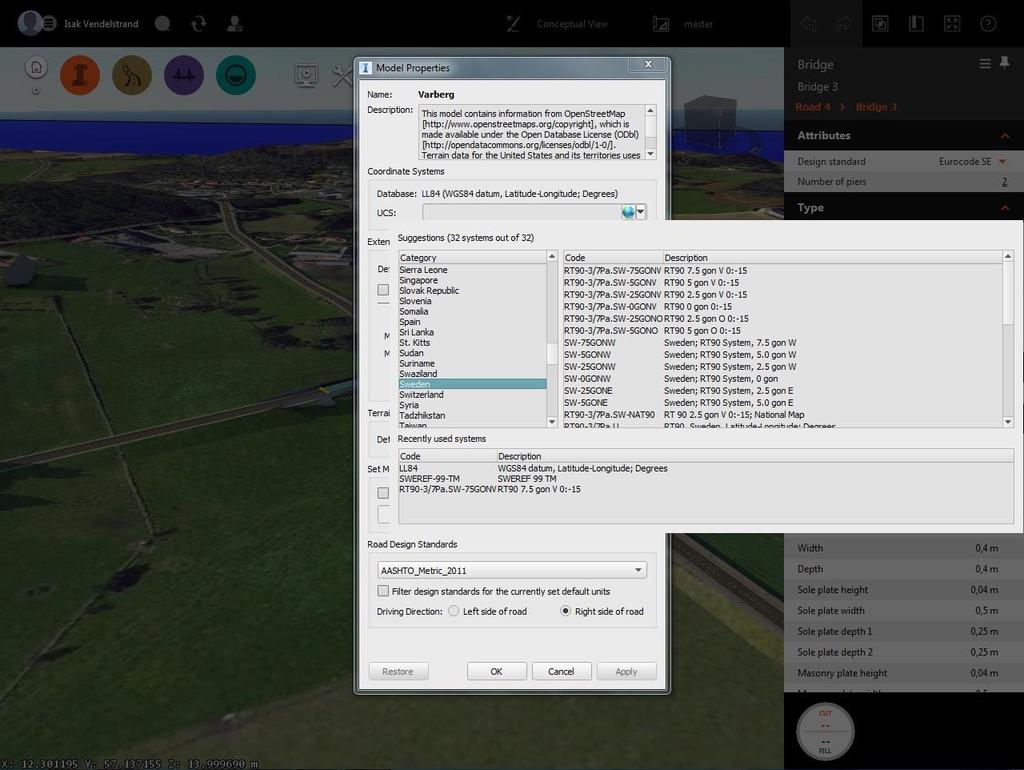Viewport: 1024px width, 770px height.
Task: Edit the Number of piers value
Action: (x=1004, y=182)
